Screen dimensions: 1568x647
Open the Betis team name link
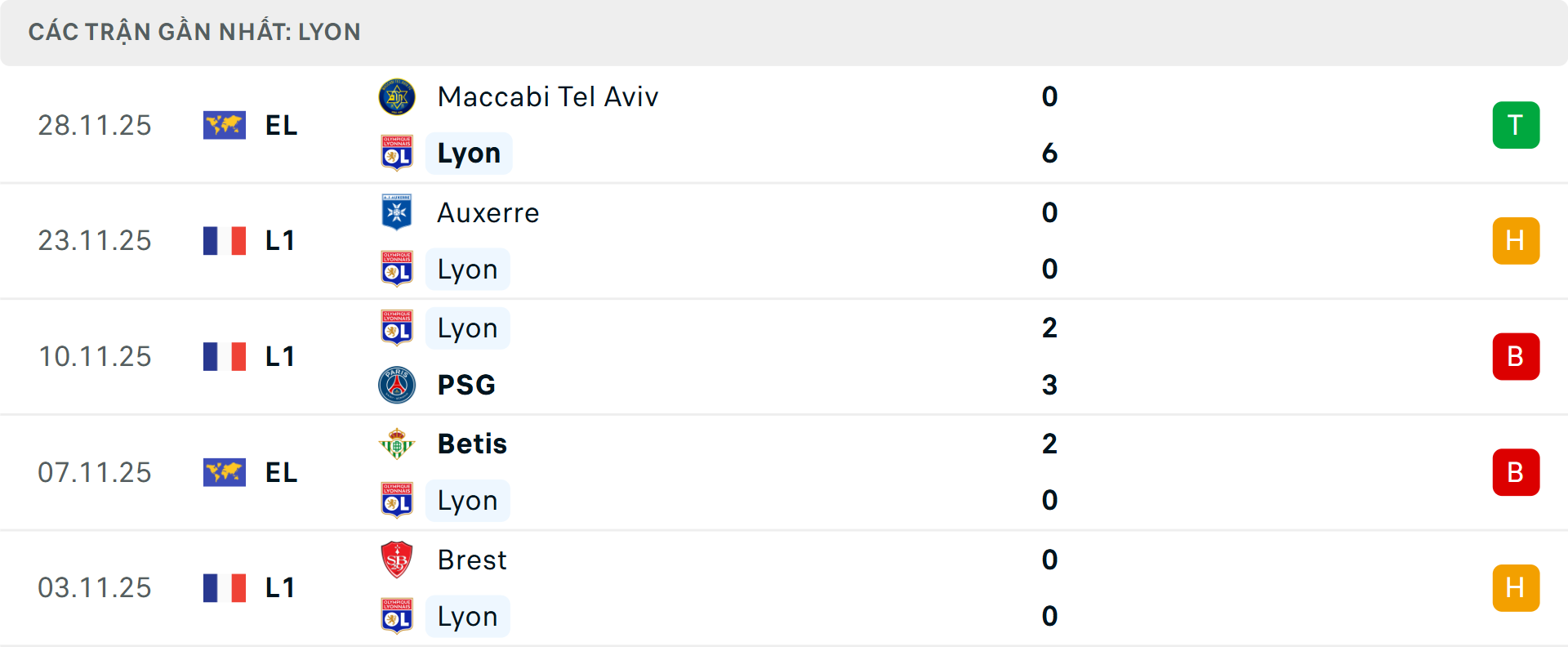coord(472,444)
